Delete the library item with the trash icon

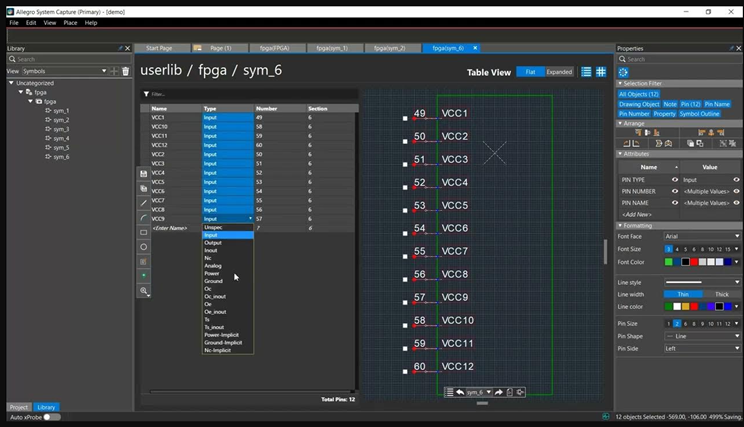pos(125,71)
